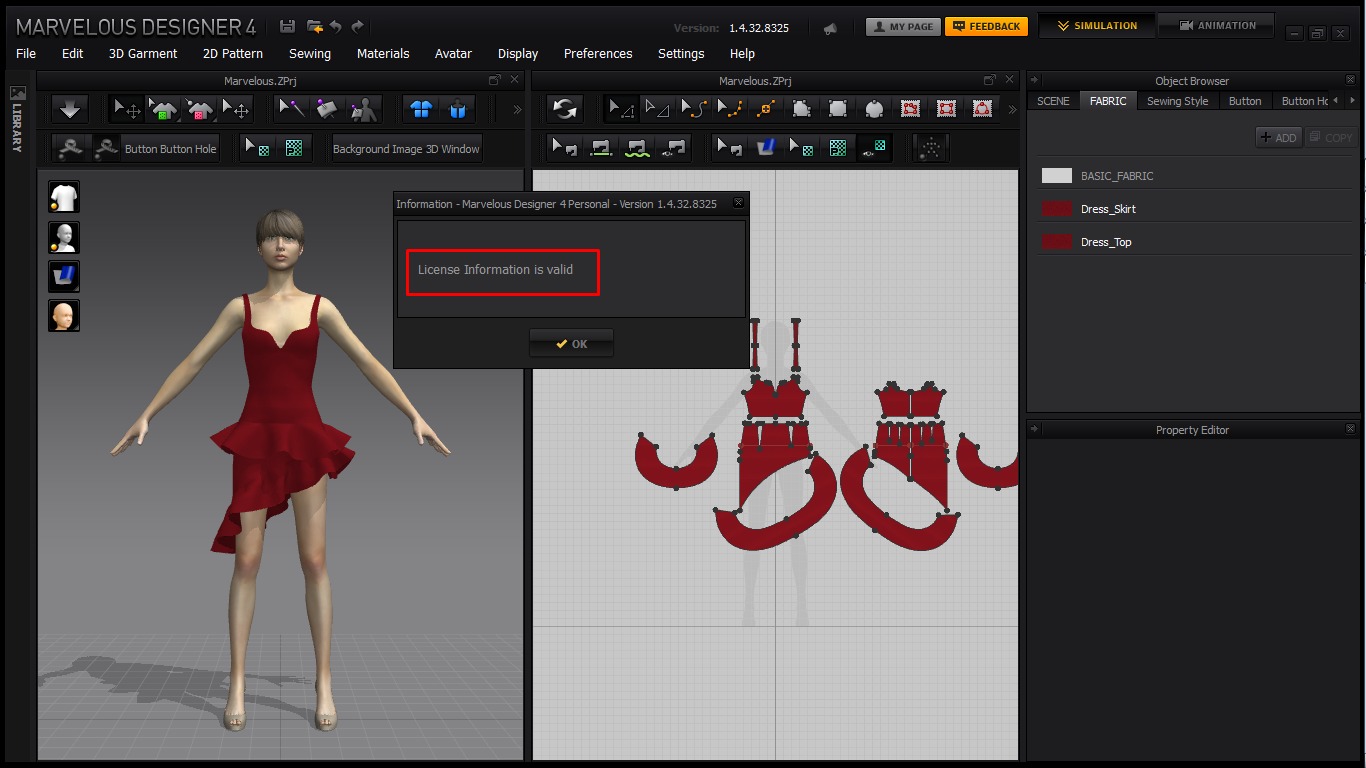Image resolution: width=1366 pixels, height=768 pixels.
Task: Open the vertical LIBRARY side panel
Action: pos(17,120)
